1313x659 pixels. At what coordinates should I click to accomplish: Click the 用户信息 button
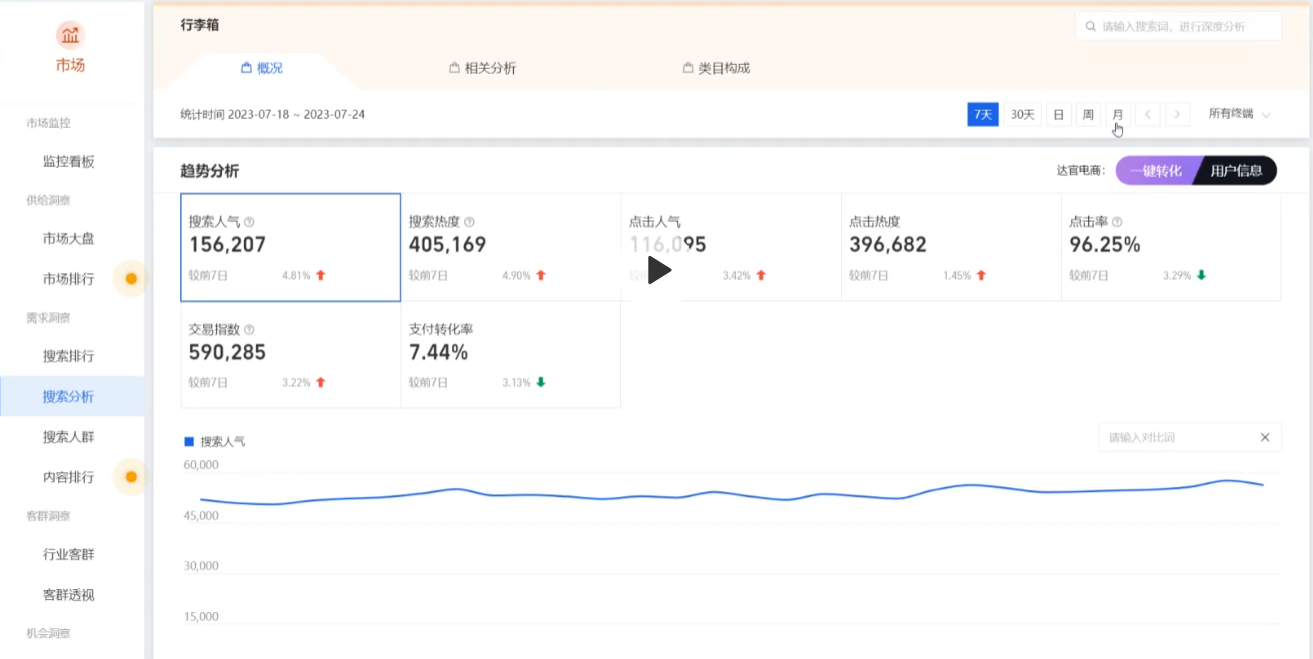pyautogui.click(x=1236, y=171)
